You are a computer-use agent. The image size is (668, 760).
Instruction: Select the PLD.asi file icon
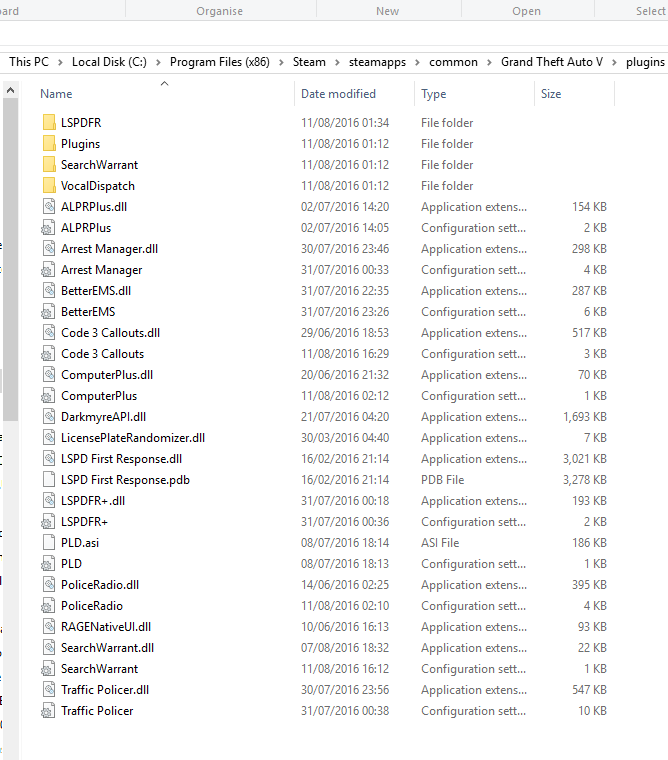tap(49, 543)
